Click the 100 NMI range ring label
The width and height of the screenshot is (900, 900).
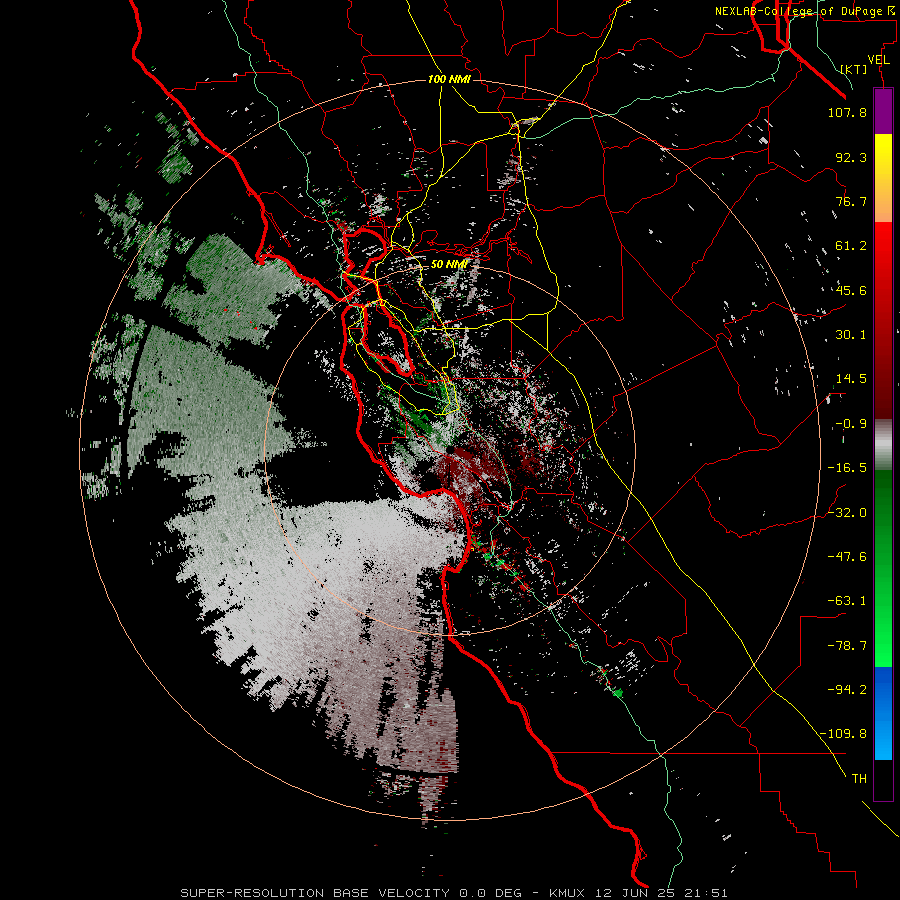[449, 79]
